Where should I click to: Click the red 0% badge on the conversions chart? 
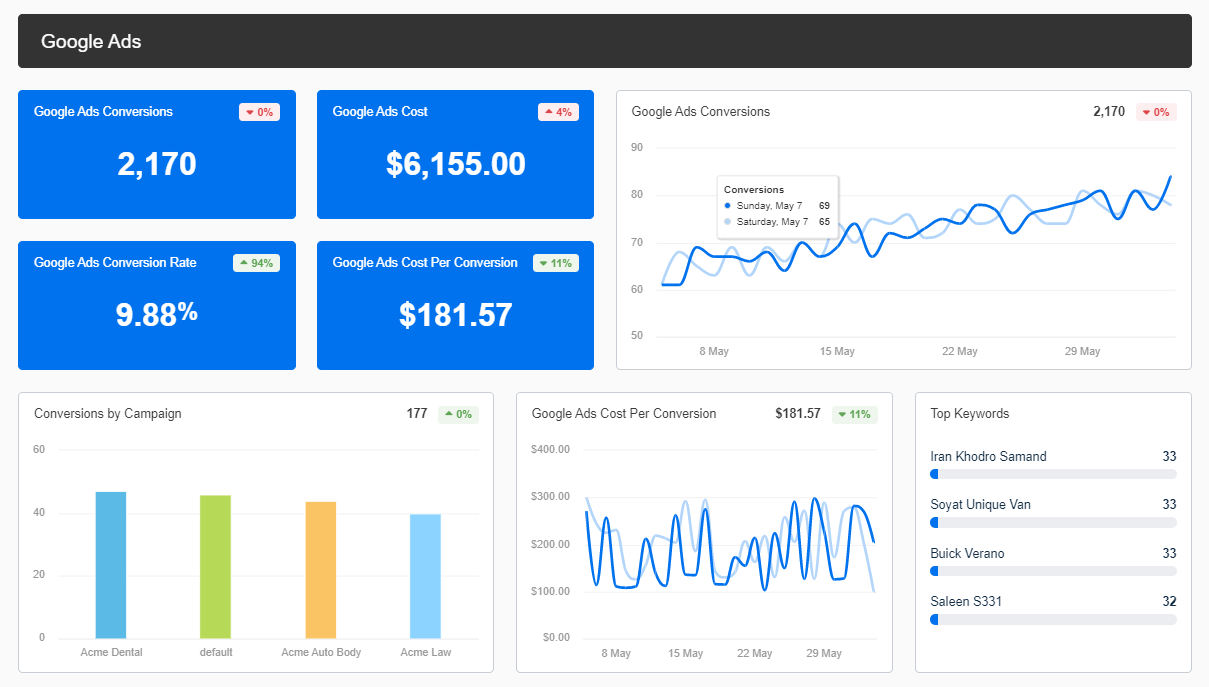(1156, 112)
